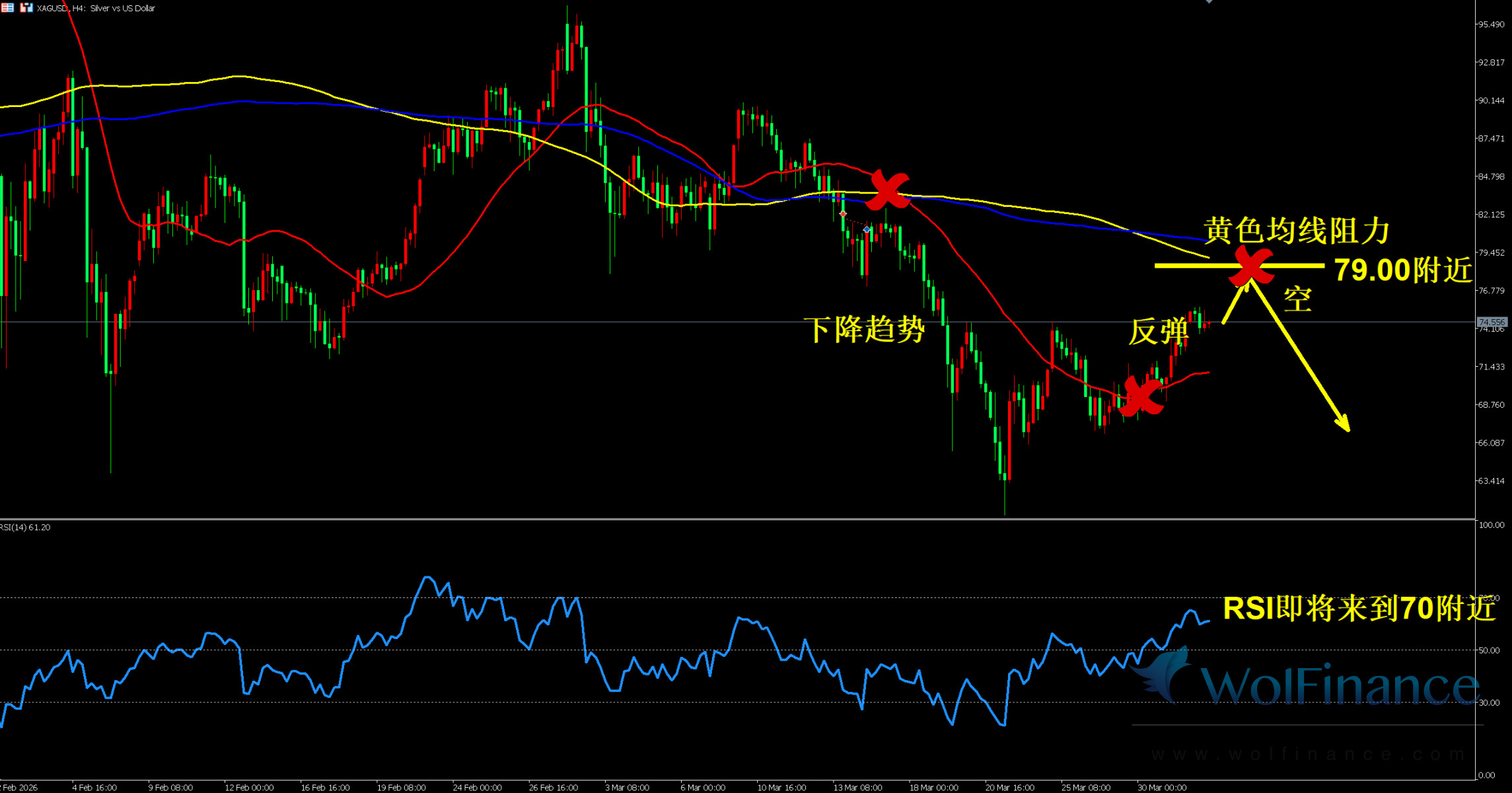Image resolution: width=1512 pixels, height=793 pixels.
Task: Click the blue buy trade arrow marker
Action: coord(867,229)
